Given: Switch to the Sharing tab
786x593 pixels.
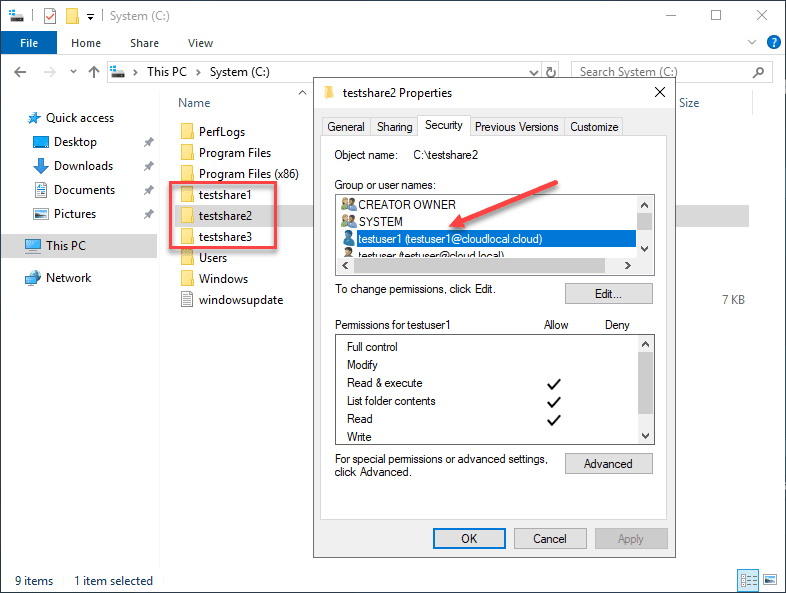Looking at the screenshot, I should 394,127.
